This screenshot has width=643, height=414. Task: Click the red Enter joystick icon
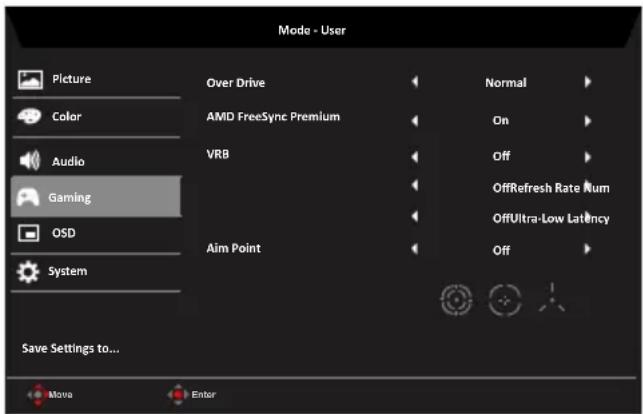(x=178, y=394)
